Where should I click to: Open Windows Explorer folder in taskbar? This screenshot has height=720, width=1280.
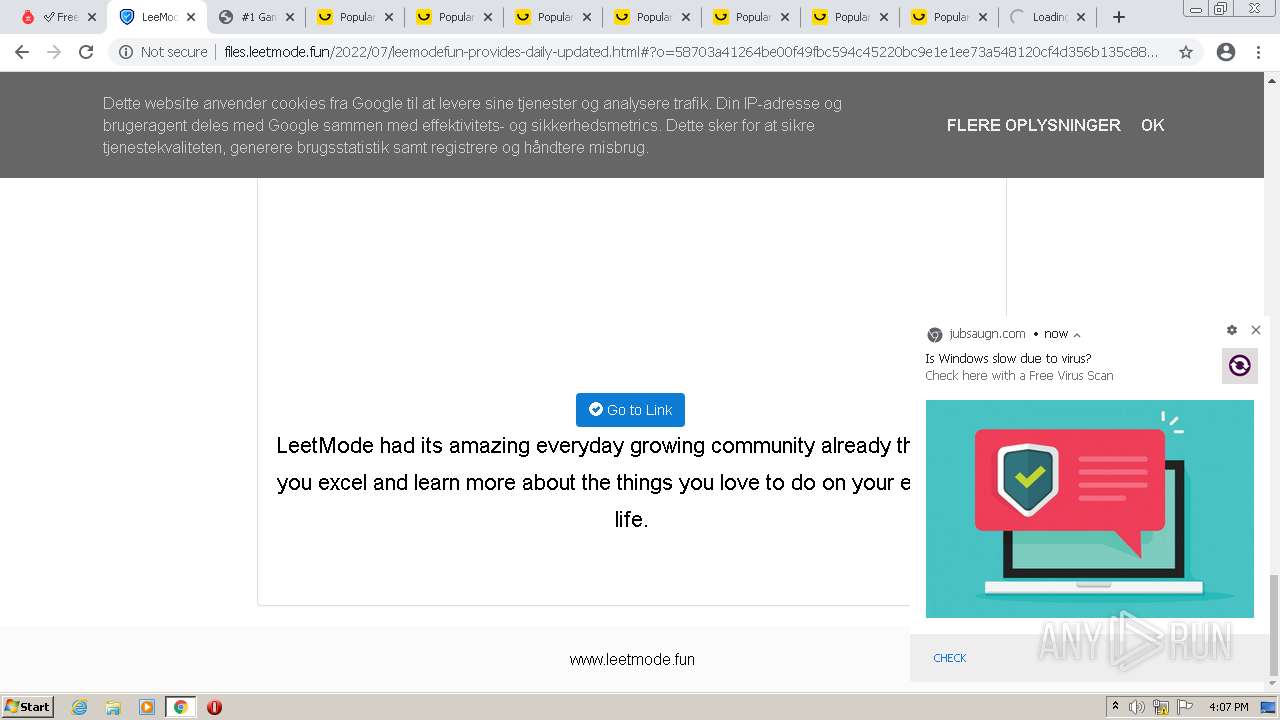[x=113, y=707]
